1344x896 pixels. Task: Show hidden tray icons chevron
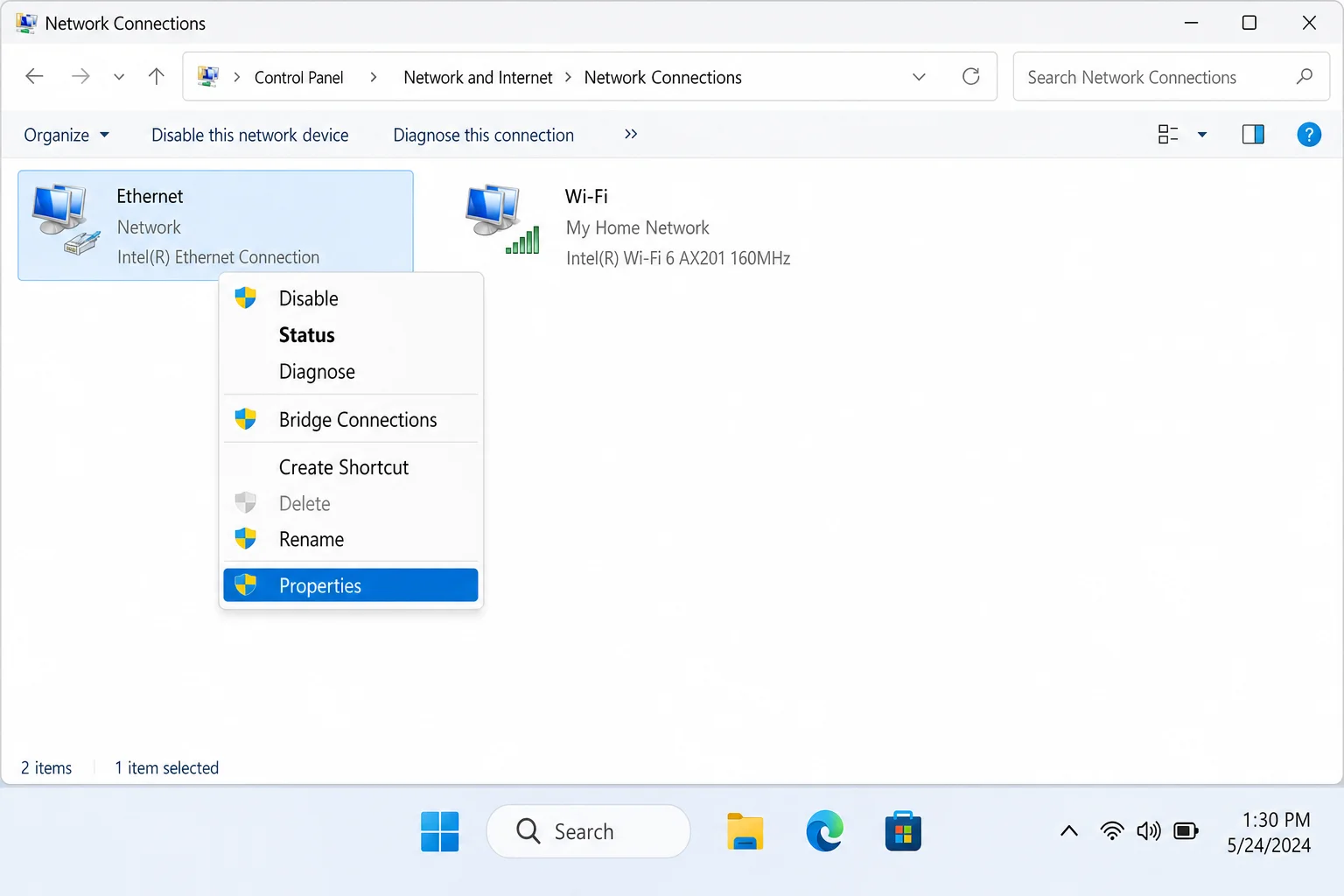coord(1069,831)
